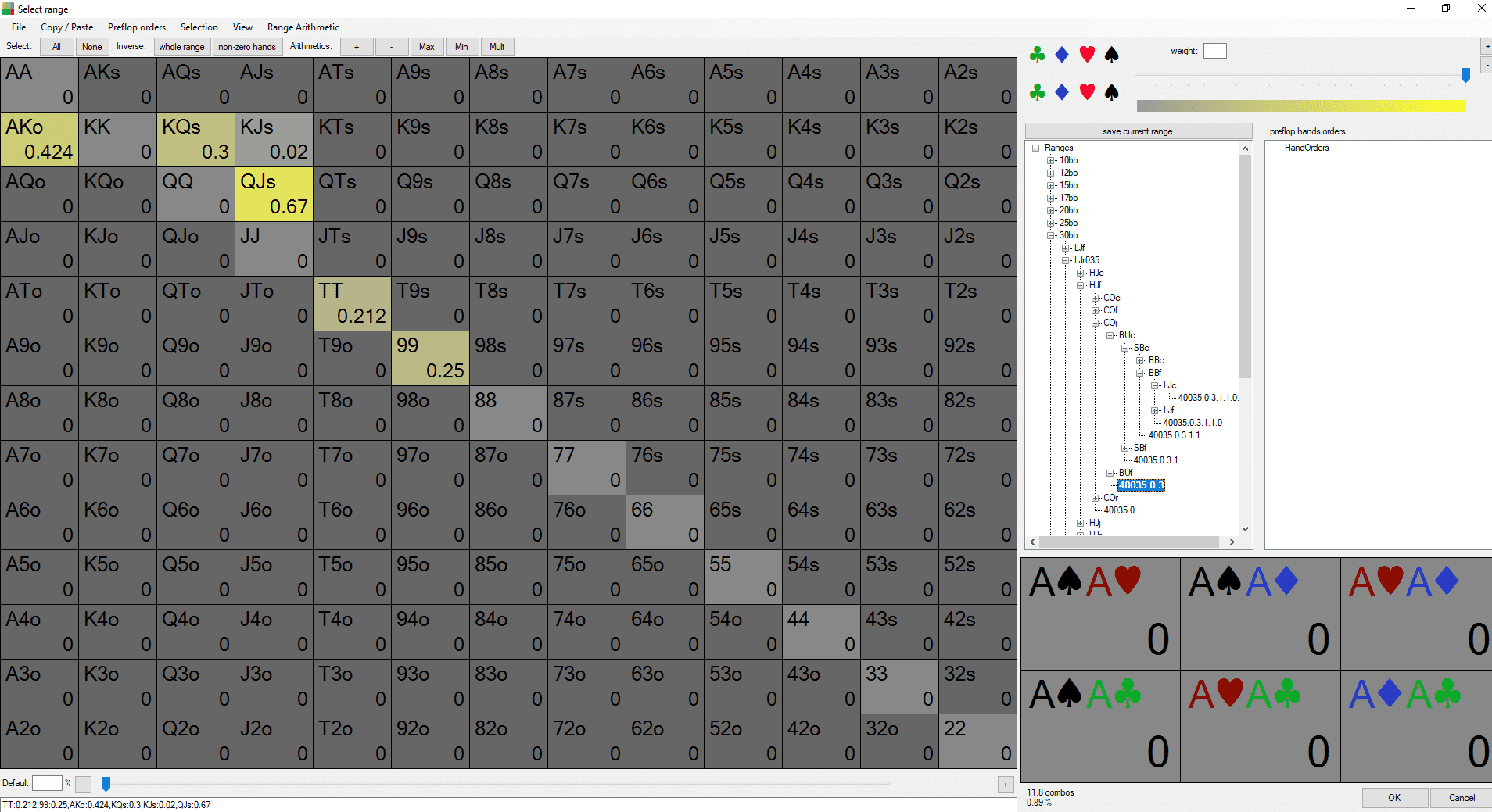The height and width of the screenshot is (812, 1492).
Task: Click the top-row blue diamond suit icon
Action: tap(1062, 55)
